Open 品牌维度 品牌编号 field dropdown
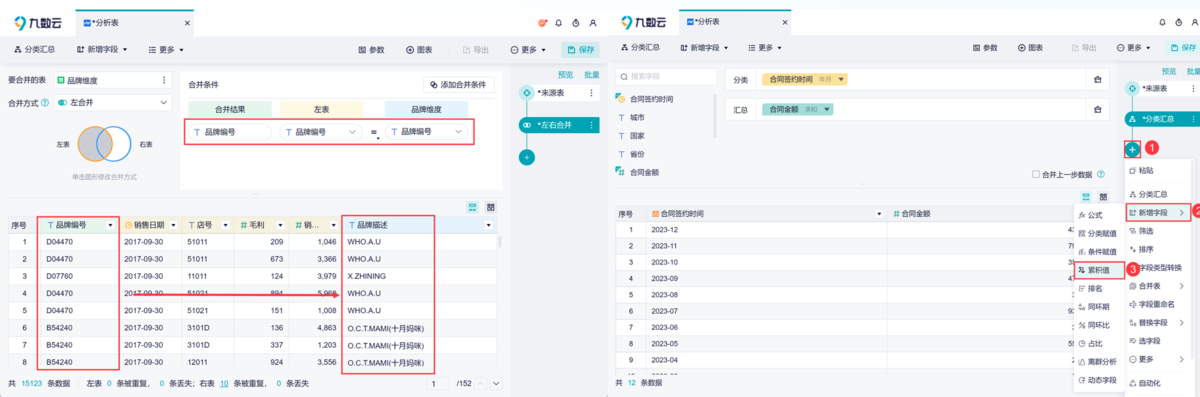 point(427,132)
